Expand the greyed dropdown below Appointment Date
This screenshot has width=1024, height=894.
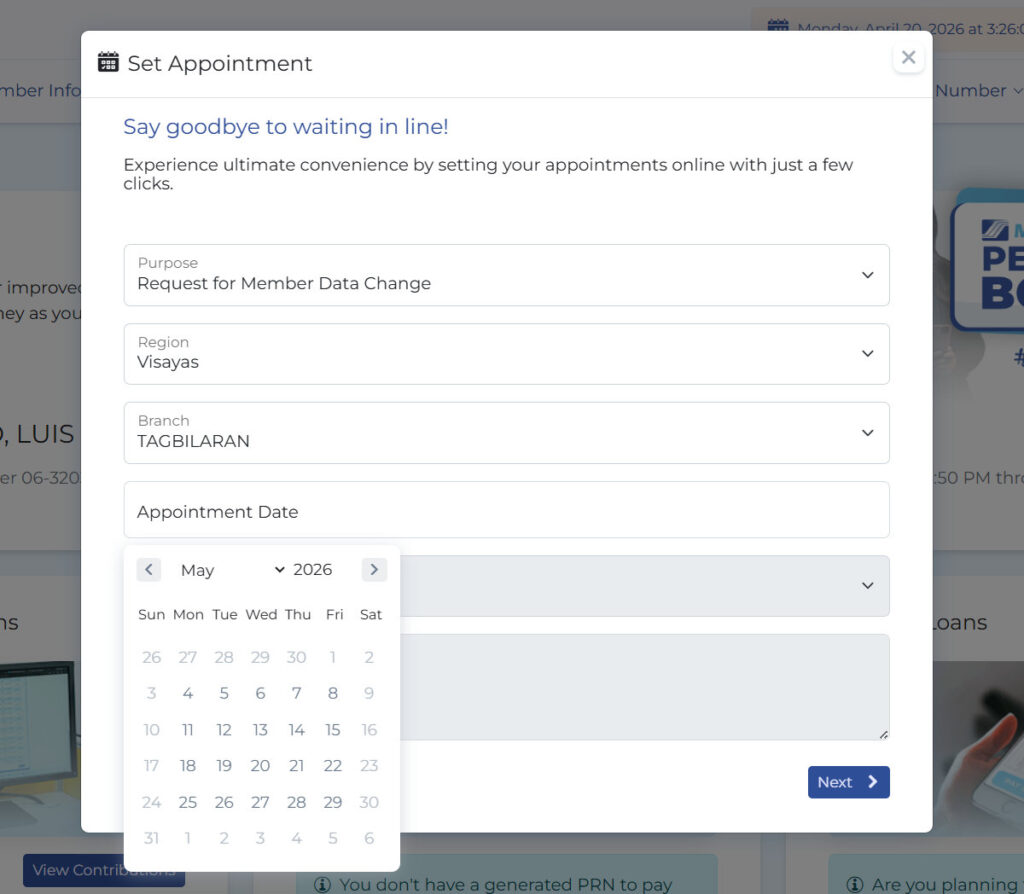pyautogui.click(x=645, y=586)
